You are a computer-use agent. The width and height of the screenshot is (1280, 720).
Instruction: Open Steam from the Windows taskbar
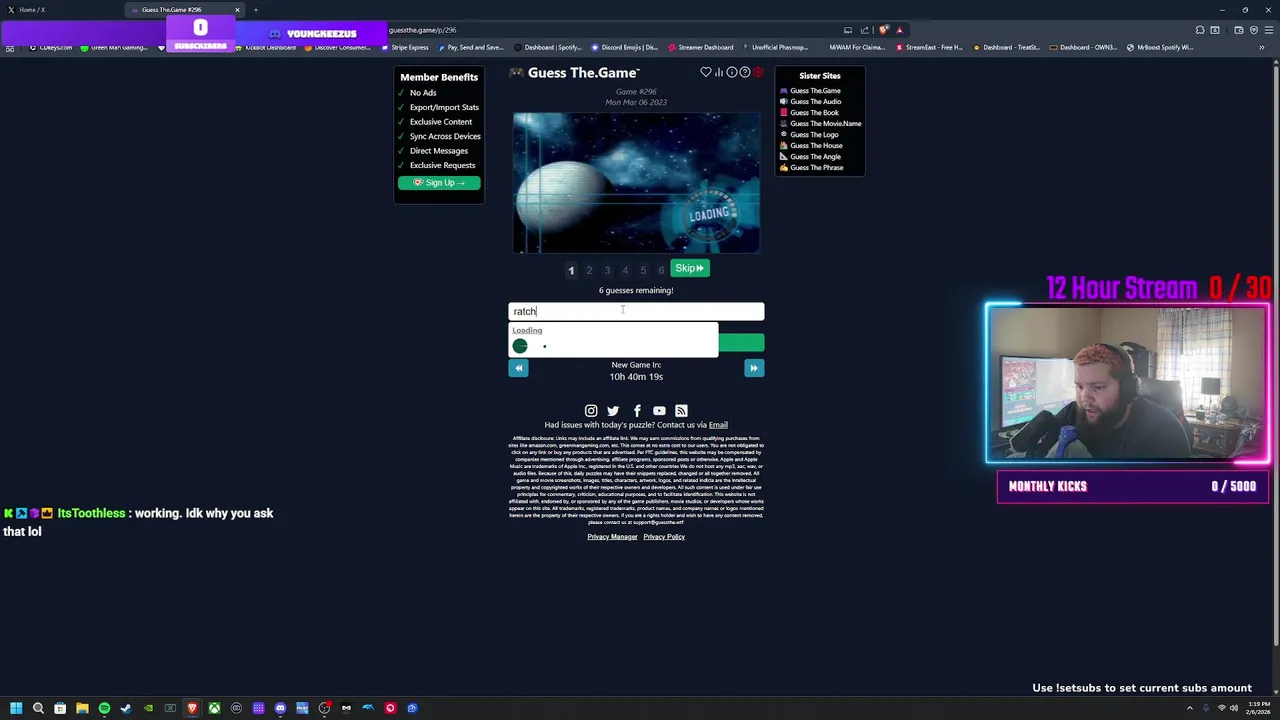pos(126,708)
